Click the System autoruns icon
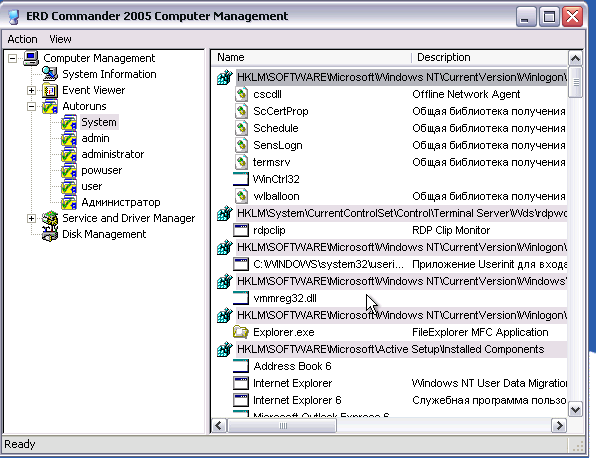 point(69,122)
